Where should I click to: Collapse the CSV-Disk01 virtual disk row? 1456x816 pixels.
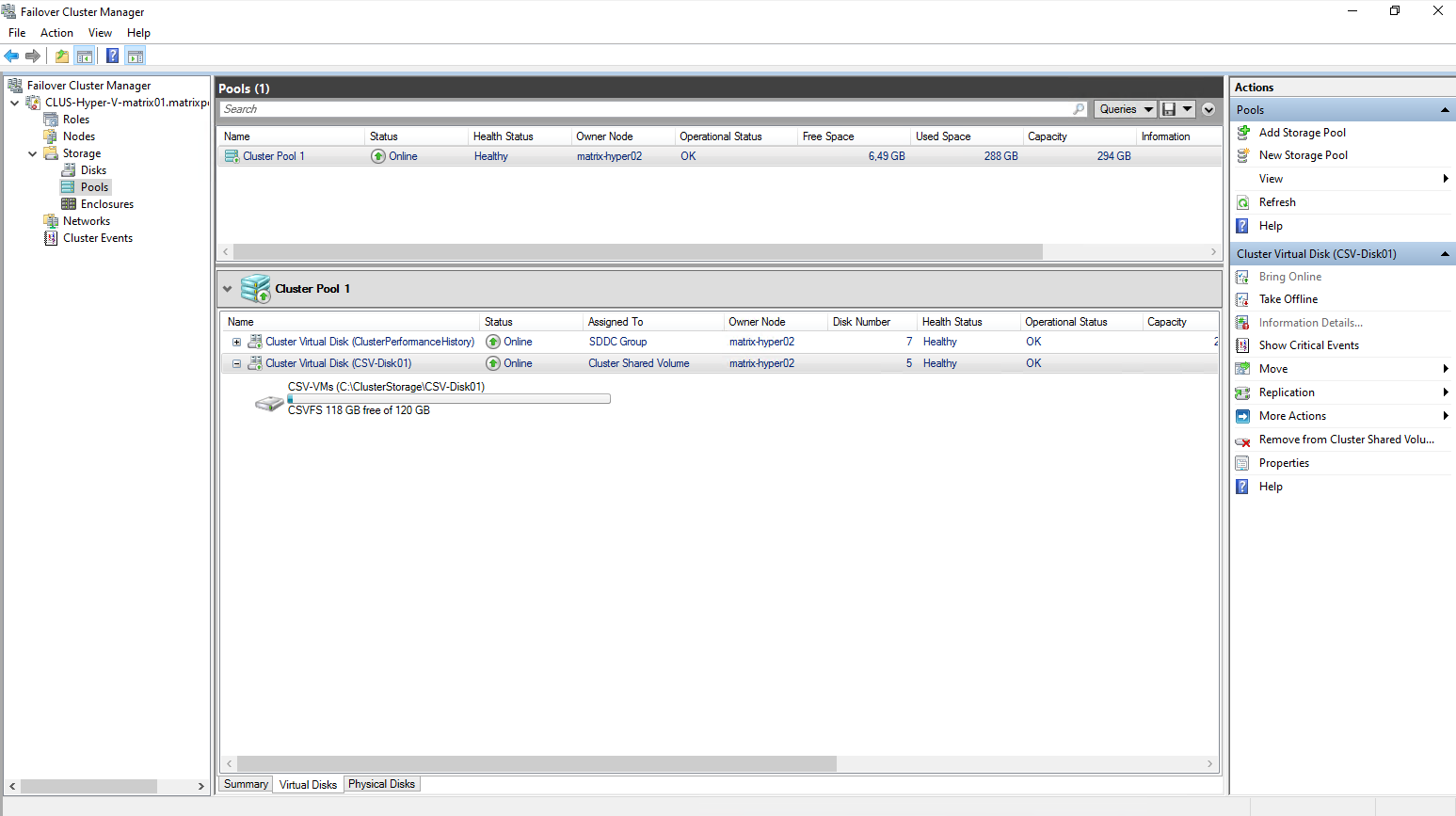(236, 363)
